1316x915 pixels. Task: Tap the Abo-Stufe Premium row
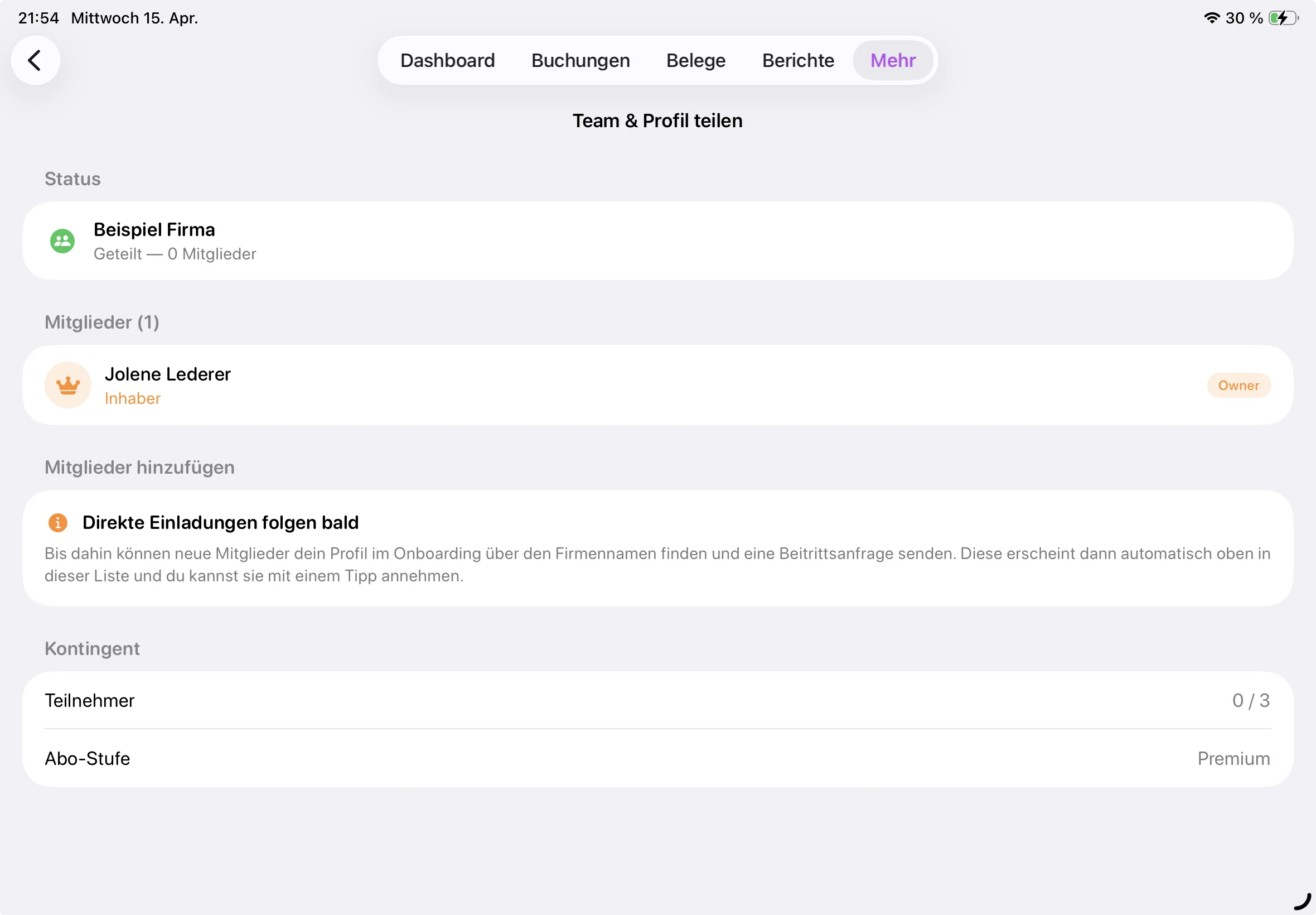click(657, 758)
